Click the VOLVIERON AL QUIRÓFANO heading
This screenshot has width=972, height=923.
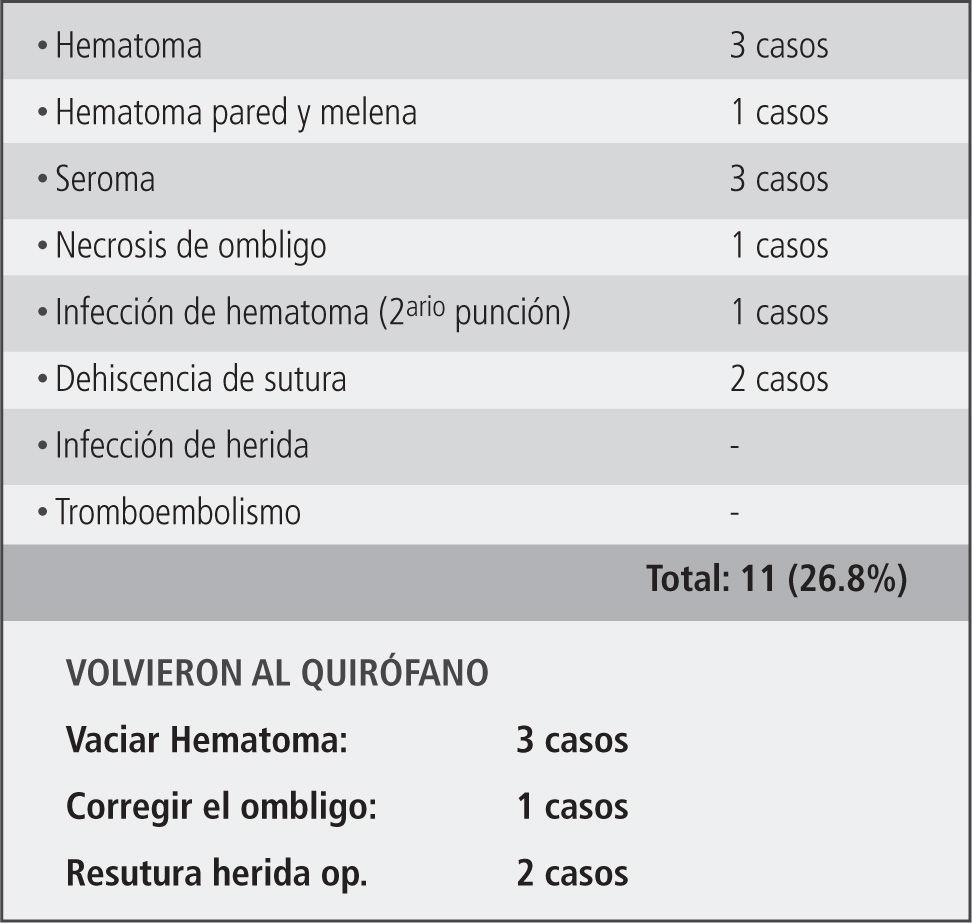pyautogui.click(x=277, y=674)
